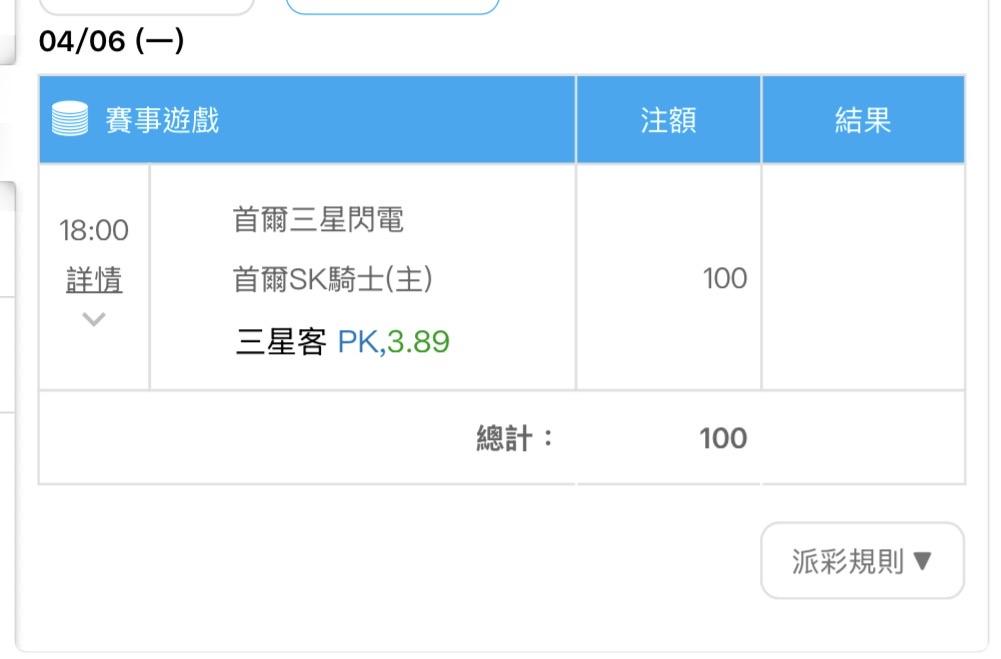Click the coin stack icon beside 賽事遊戲
The width and height of the screenshot is (1001, 659).
[70, 121]
